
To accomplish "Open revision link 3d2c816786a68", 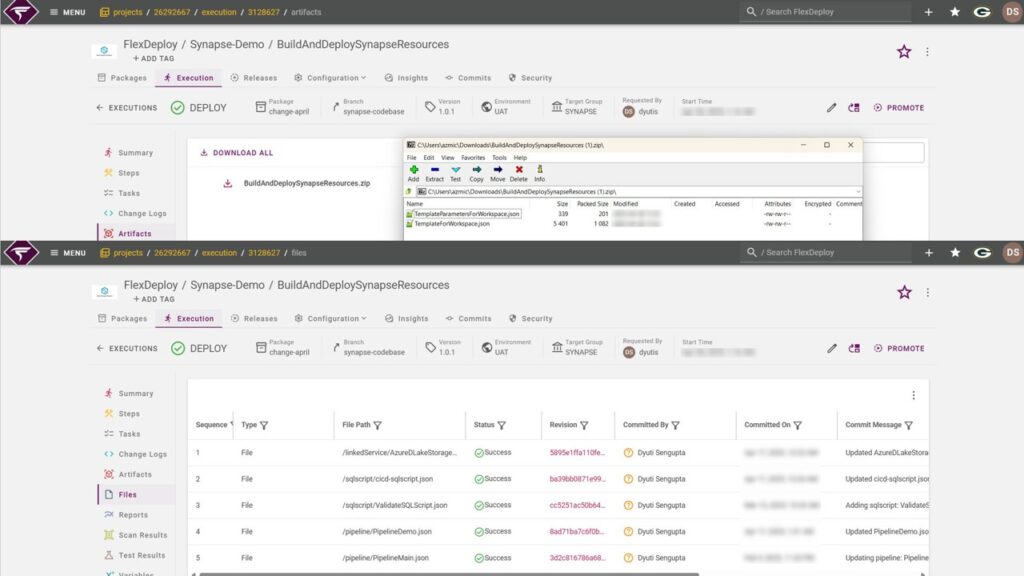I will pyautogui.click(x=577, y=558).
